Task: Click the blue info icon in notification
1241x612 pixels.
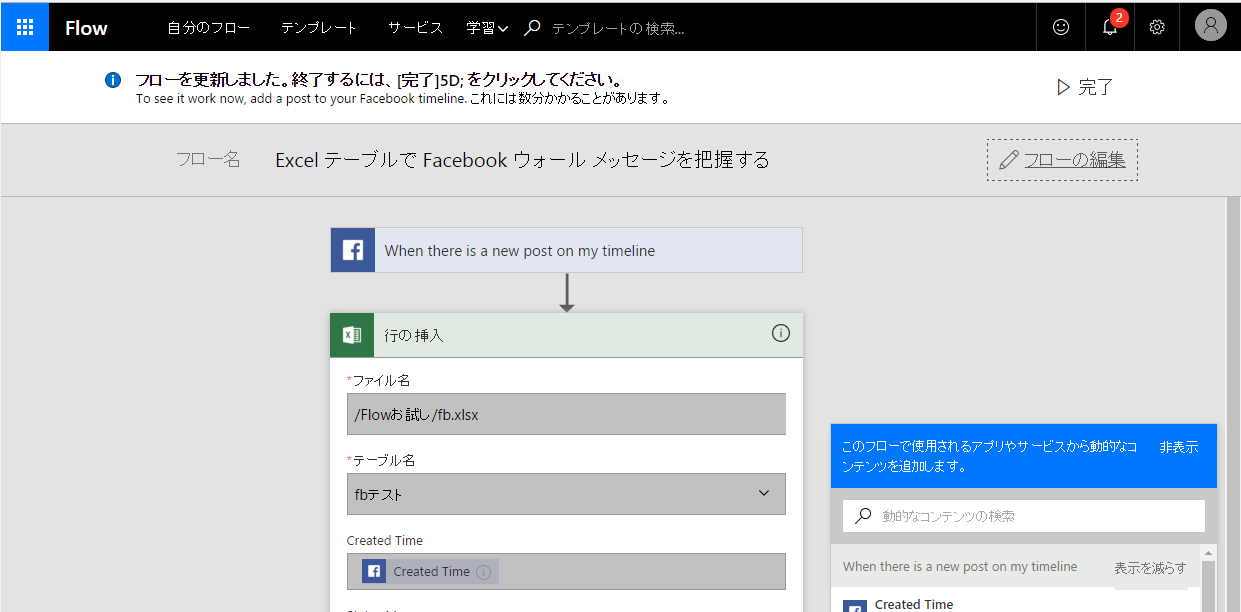Action: (x=113, y=80)
